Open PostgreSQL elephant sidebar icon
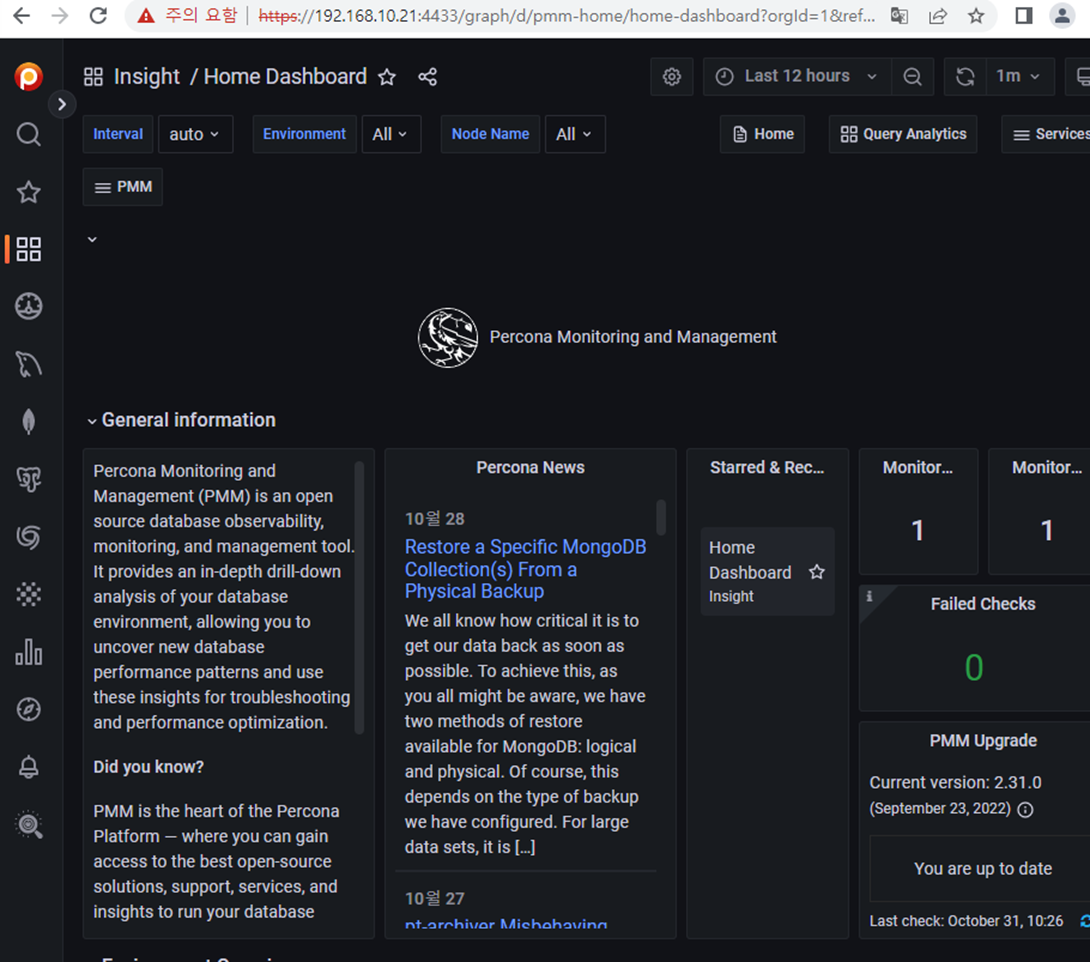 [29, 479]
